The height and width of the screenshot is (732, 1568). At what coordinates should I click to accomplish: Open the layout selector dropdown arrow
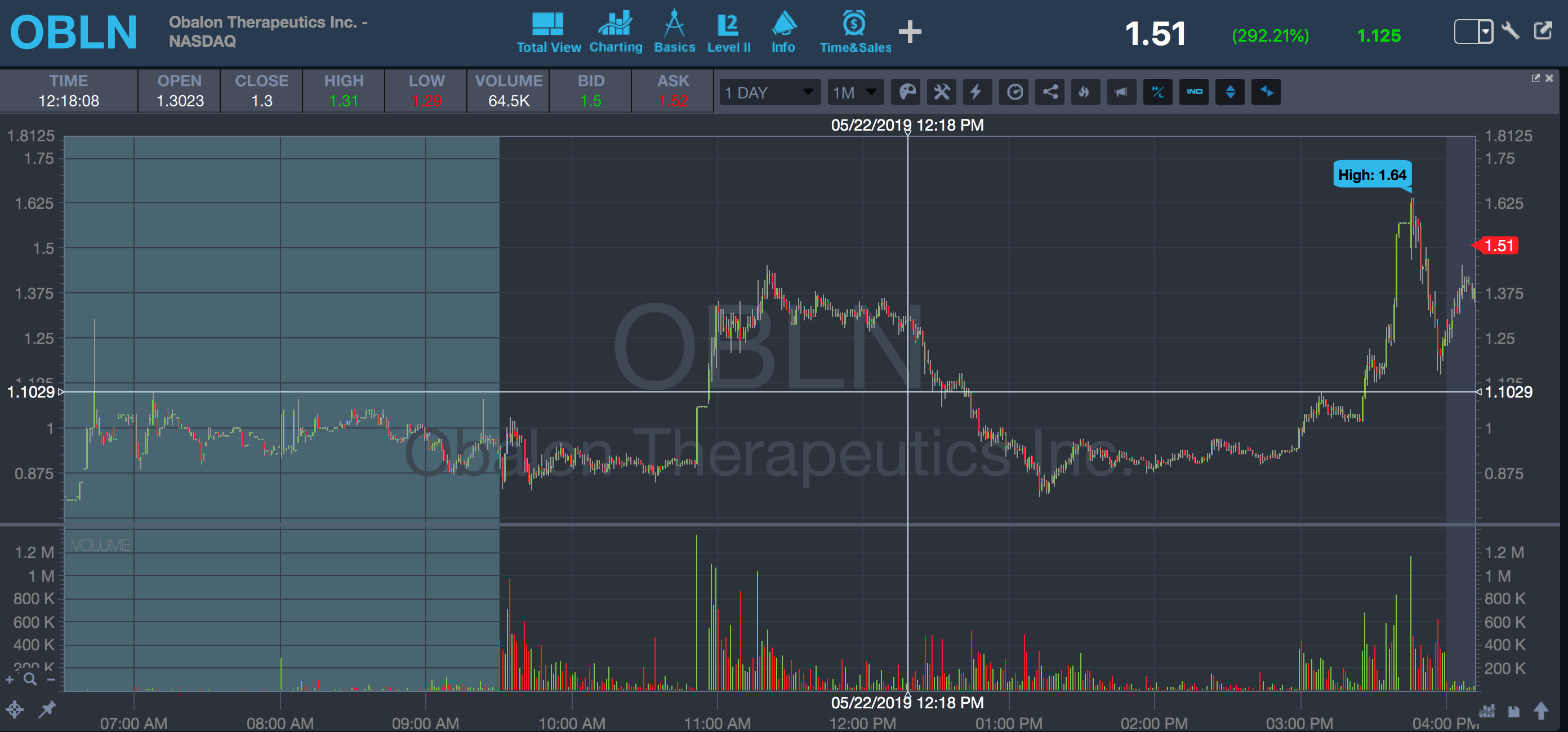tap(1485, 31)
